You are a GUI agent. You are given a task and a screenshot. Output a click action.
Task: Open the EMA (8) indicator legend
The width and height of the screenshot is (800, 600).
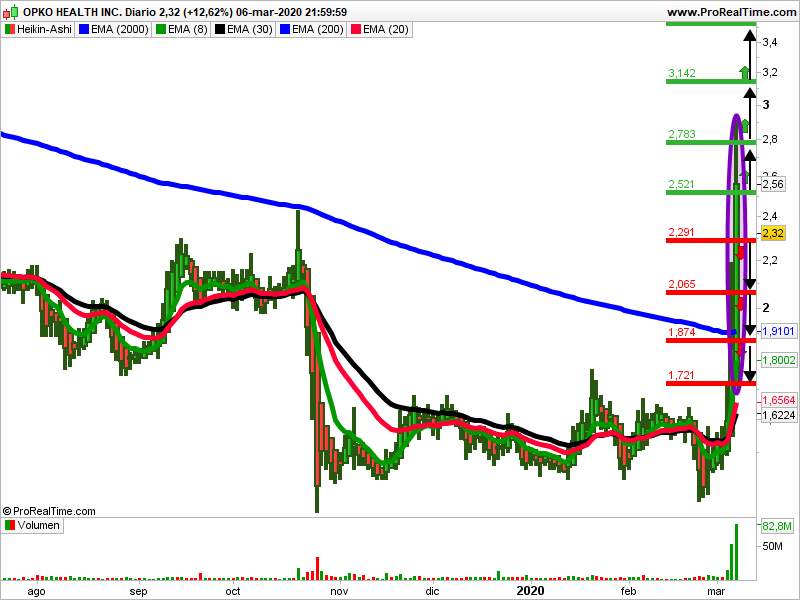188,30
